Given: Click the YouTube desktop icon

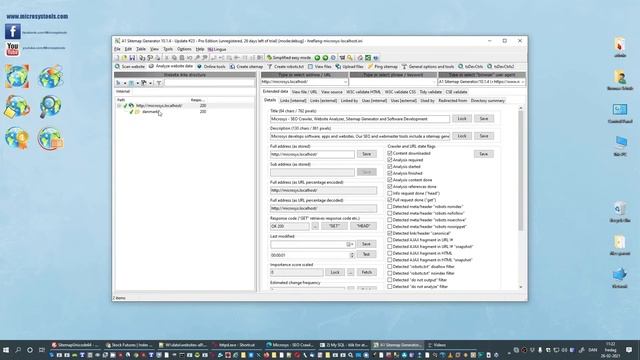Looking at the screenshot, I should tap(13, 49).
